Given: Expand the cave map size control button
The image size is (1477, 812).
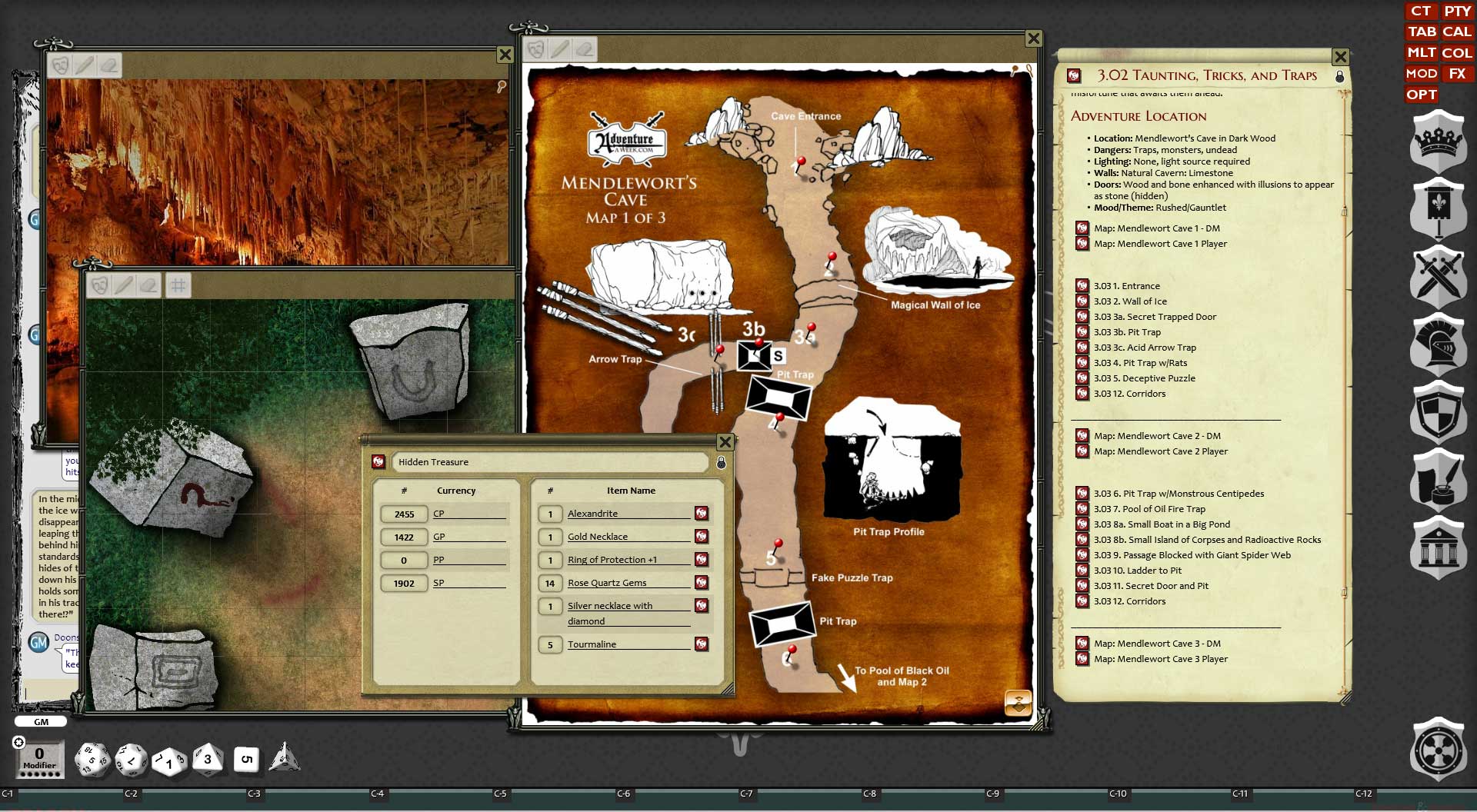Looking at the screenshot, I should [1018, 703].
